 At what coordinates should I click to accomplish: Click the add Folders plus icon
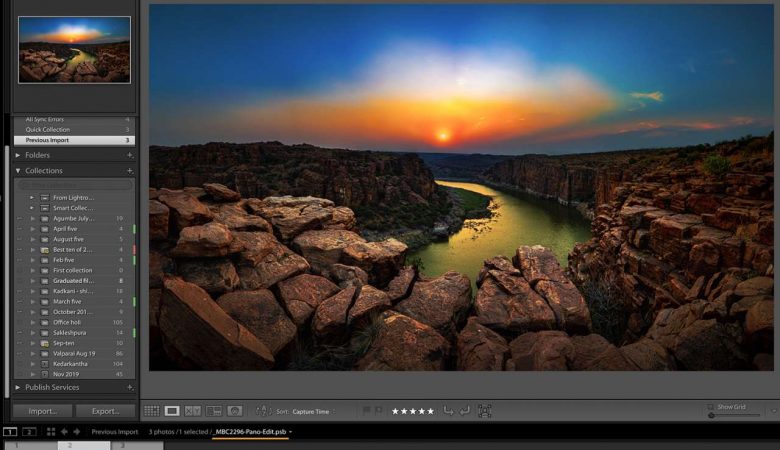[x=129, y=155]
